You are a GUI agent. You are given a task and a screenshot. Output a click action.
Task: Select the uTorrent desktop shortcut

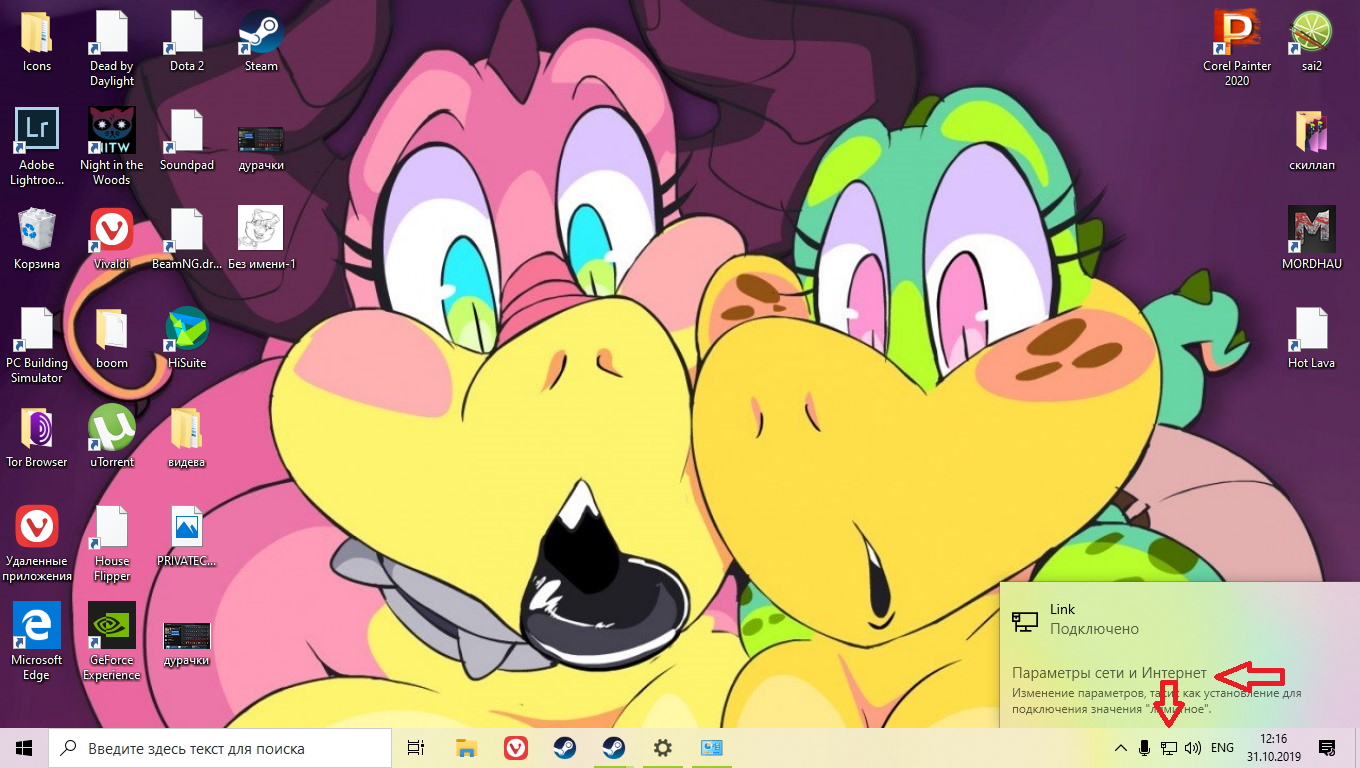111,437
